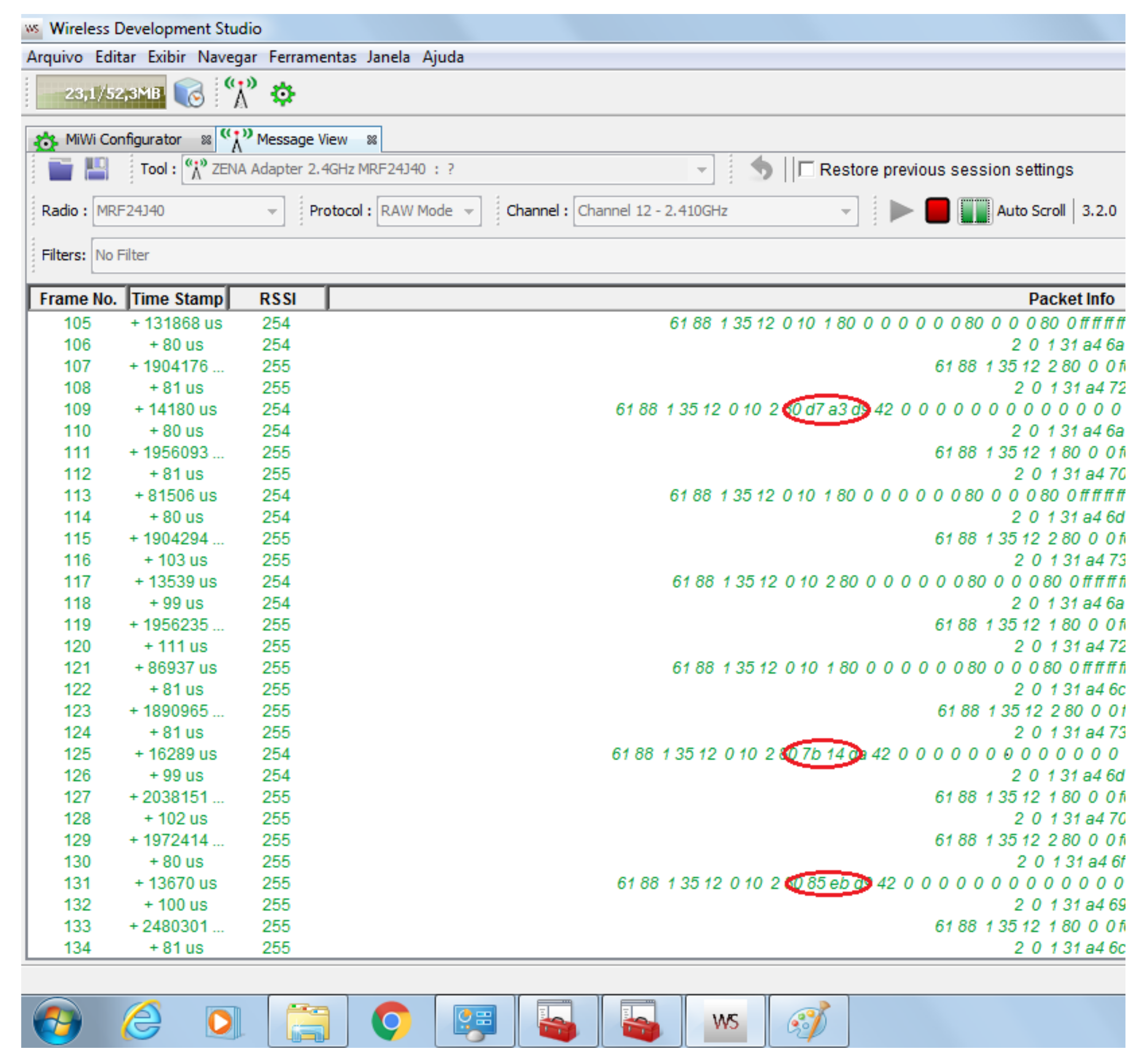
Task: Click the open folder icon beside Tool
Action: point(60,170)
